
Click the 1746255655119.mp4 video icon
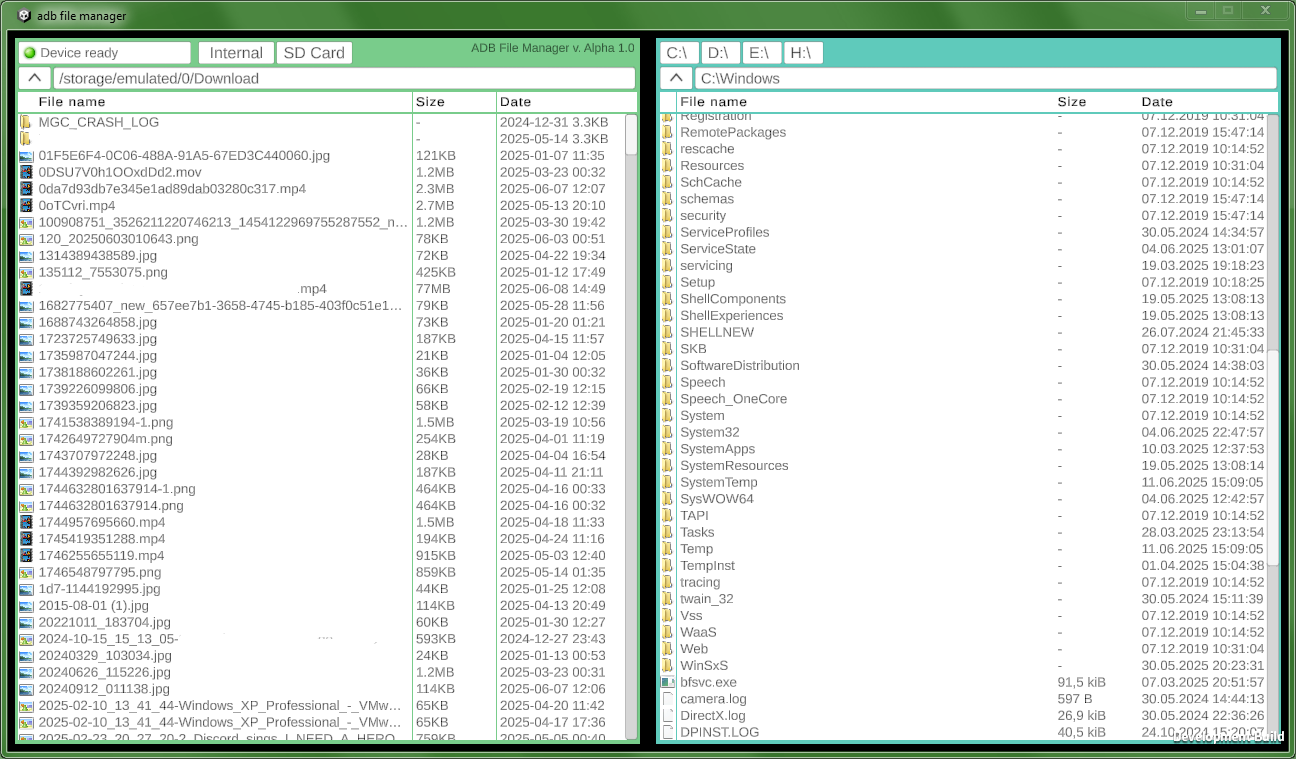26,556
